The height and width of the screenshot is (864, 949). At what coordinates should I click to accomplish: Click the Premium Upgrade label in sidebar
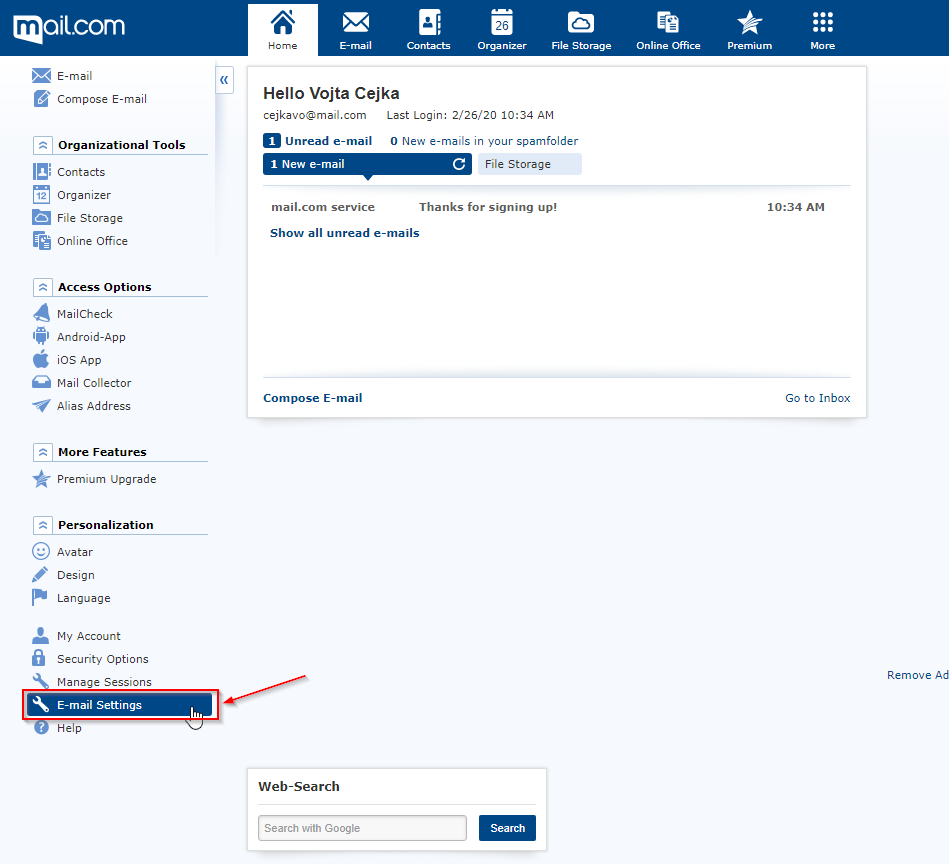click(107, 479)
